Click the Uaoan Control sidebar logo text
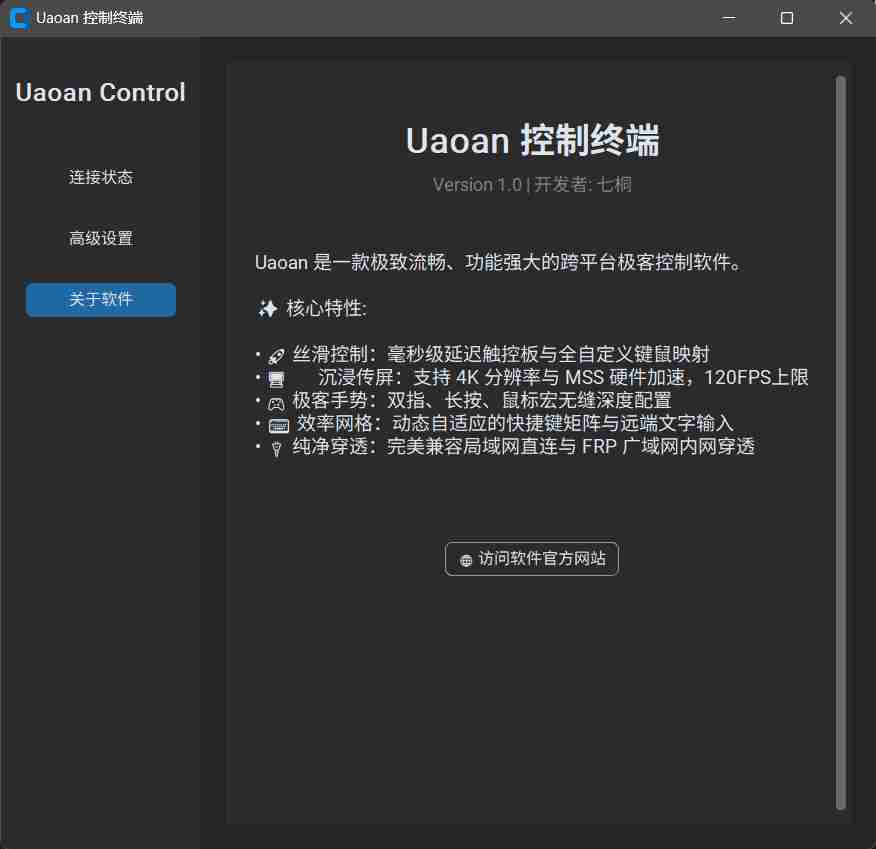This screenshot has width=876, height=849. pos(100,92)
